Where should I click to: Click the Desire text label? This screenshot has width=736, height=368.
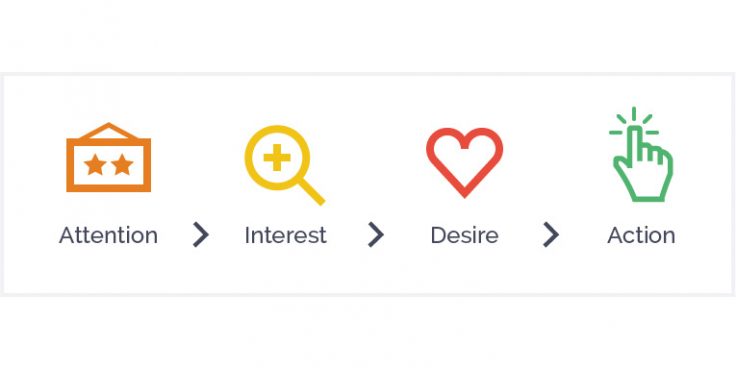point(464,235)
